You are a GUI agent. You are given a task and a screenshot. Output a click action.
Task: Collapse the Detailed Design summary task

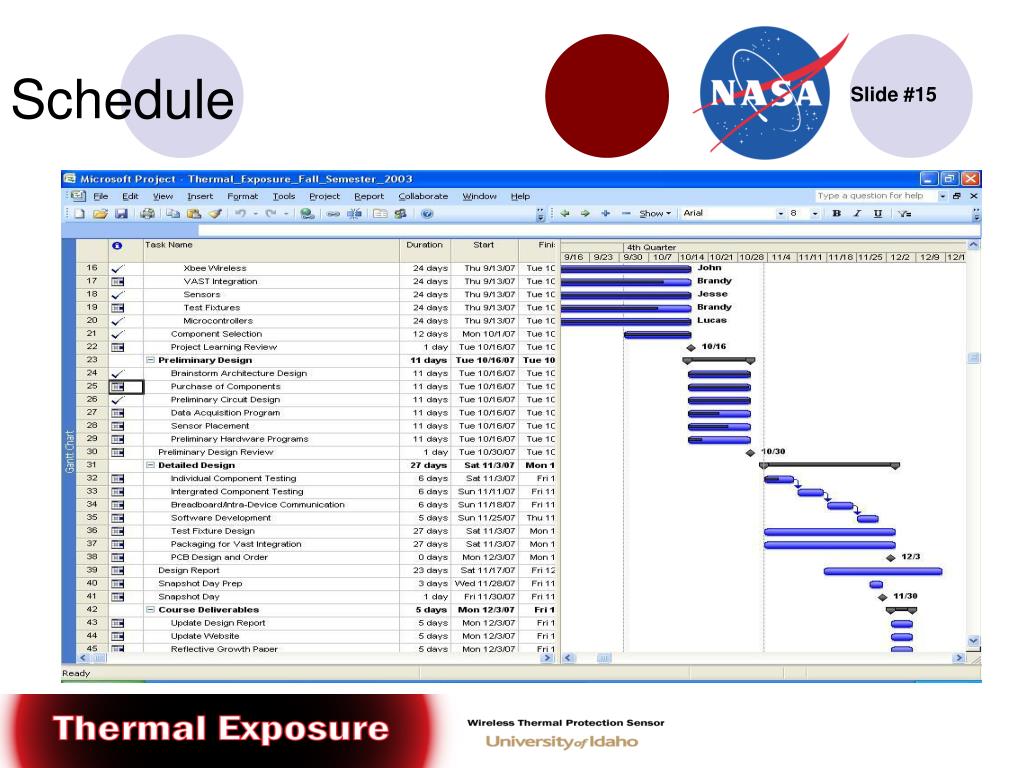pyautogui.click(x=150, y=466)
